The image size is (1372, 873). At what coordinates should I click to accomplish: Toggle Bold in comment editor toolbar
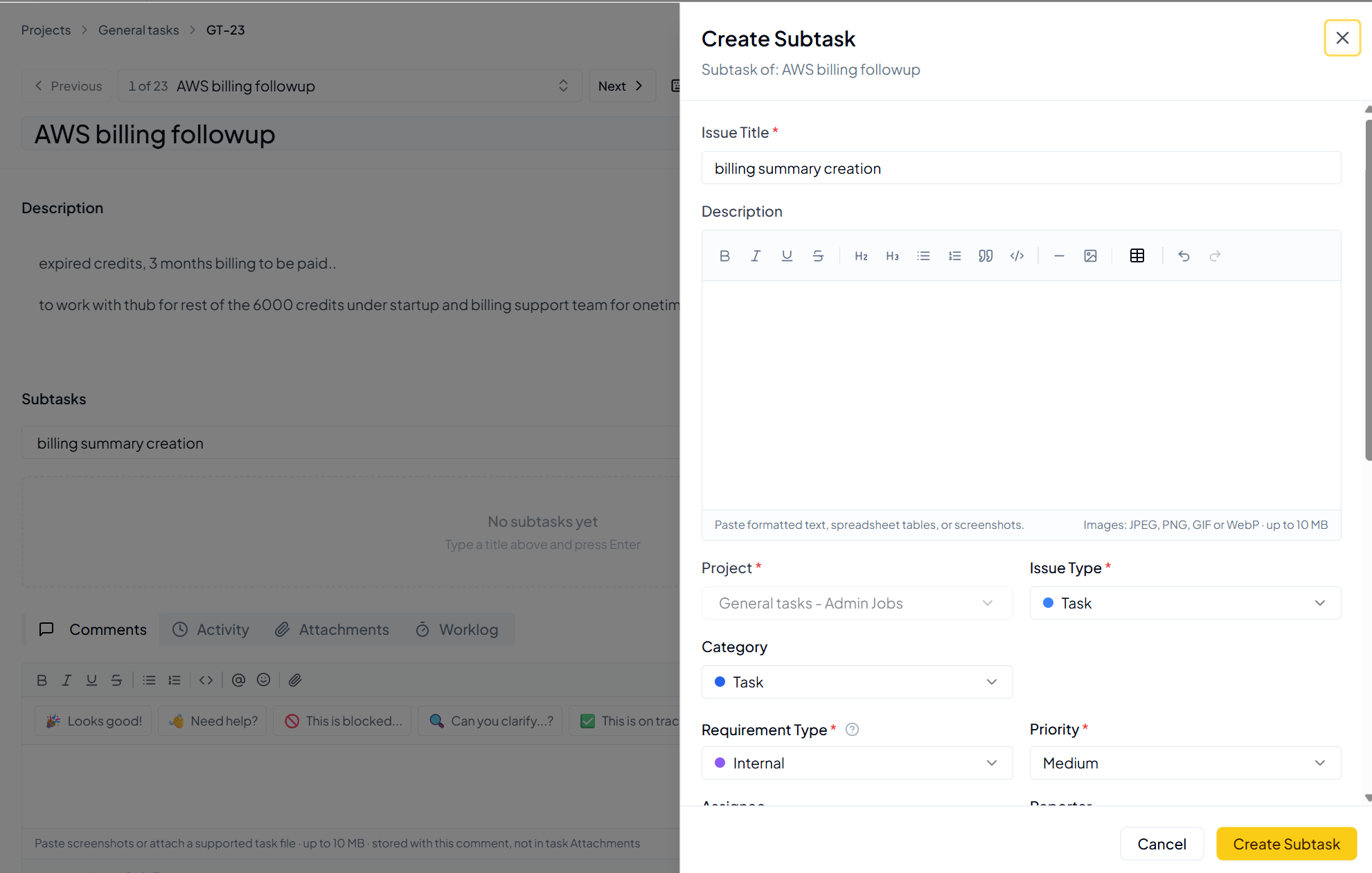[42, 681]
